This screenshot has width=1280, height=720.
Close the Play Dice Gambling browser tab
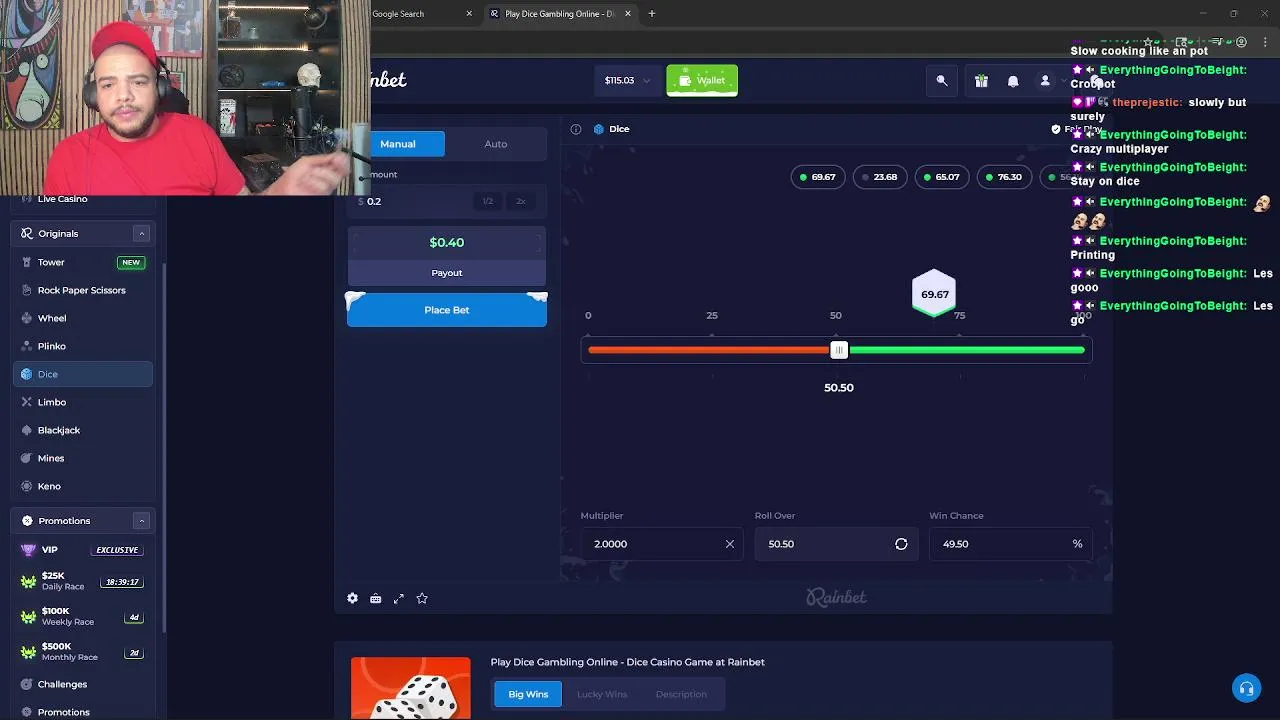(628, 14)
